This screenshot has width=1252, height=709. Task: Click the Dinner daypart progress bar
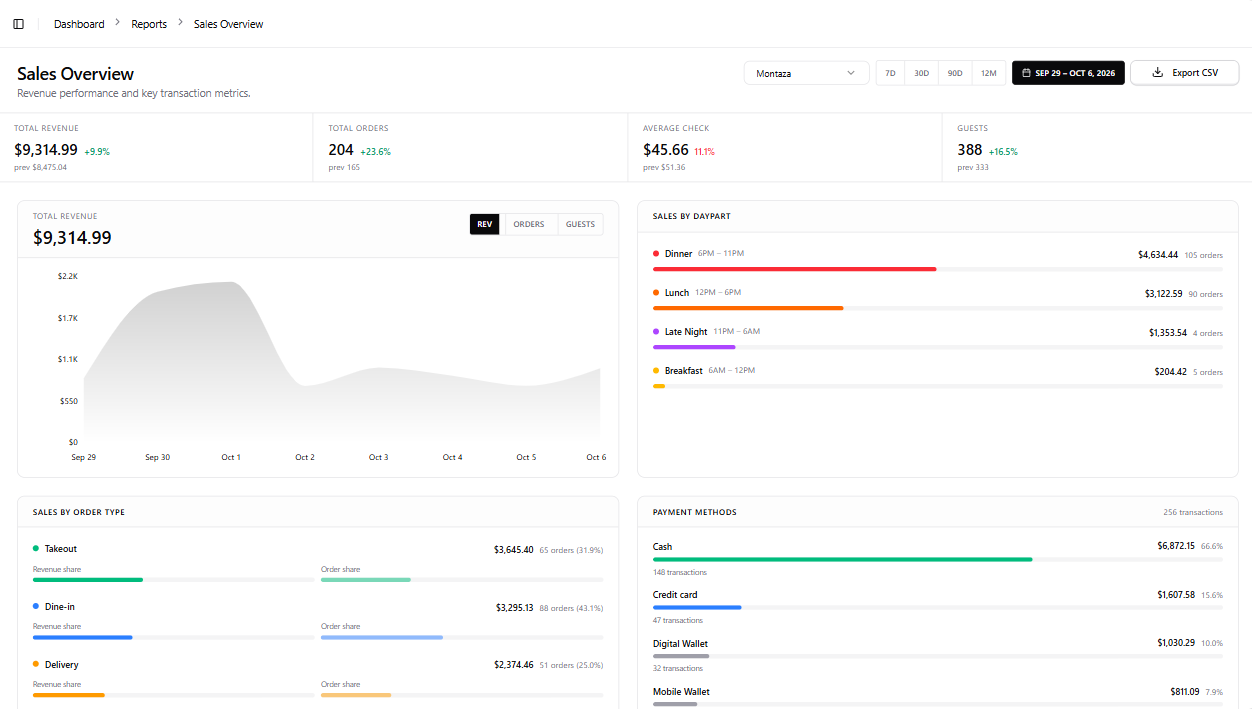point(937,269)
